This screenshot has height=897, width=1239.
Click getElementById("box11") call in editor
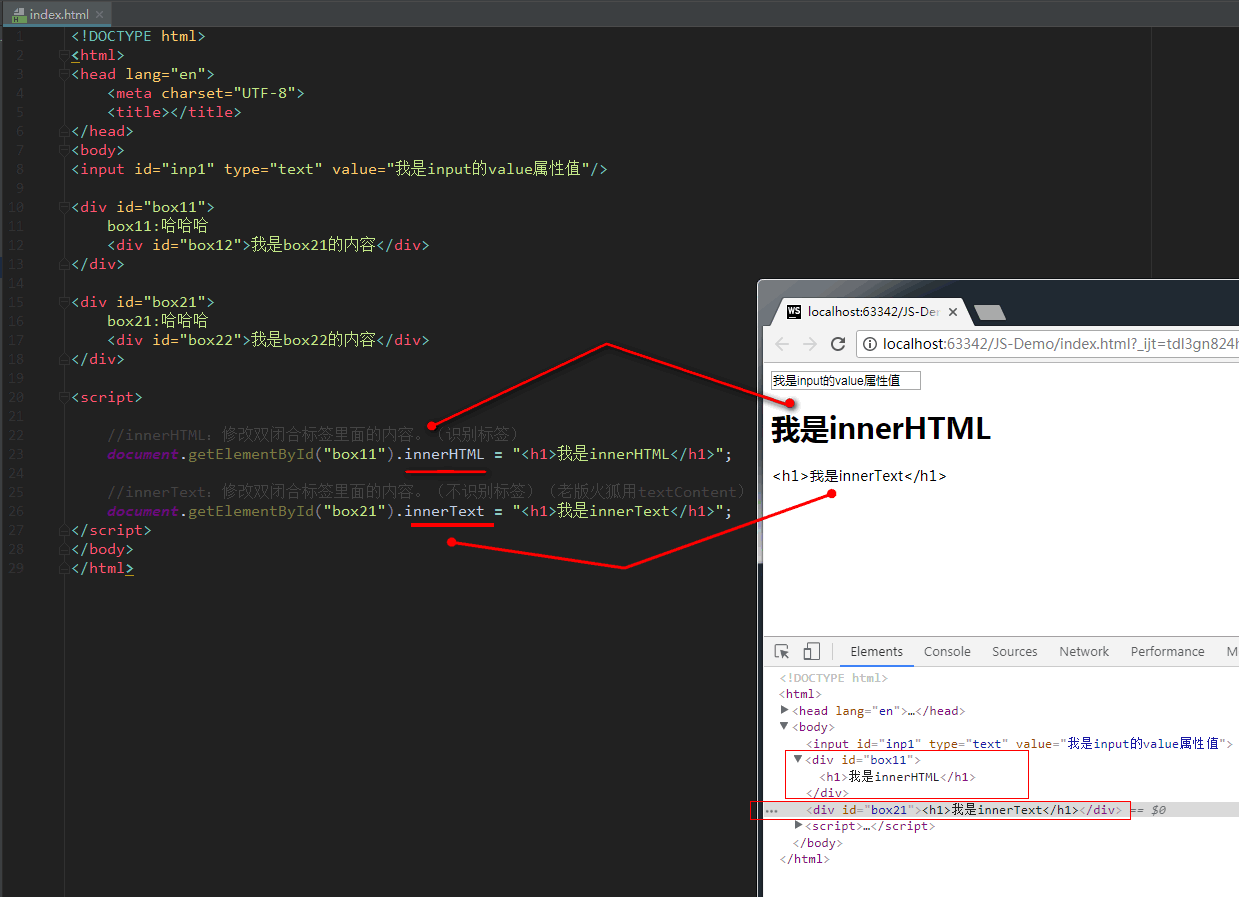291,454
